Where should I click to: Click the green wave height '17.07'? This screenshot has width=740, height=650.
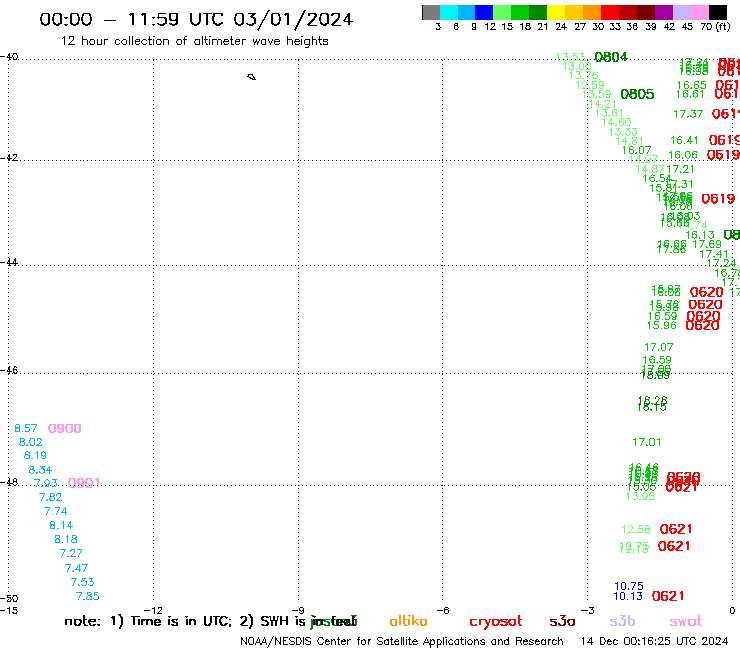click(659, 347)
